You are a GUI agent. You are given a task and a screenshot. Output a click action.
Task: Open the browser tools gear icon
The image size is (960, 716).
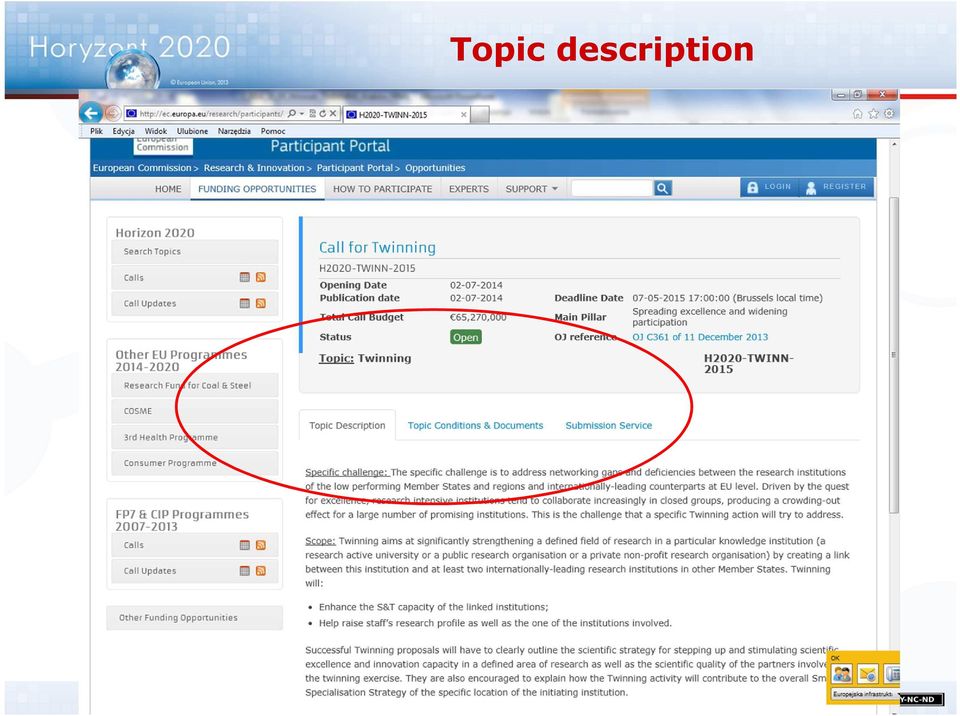(x=889, y=113)
